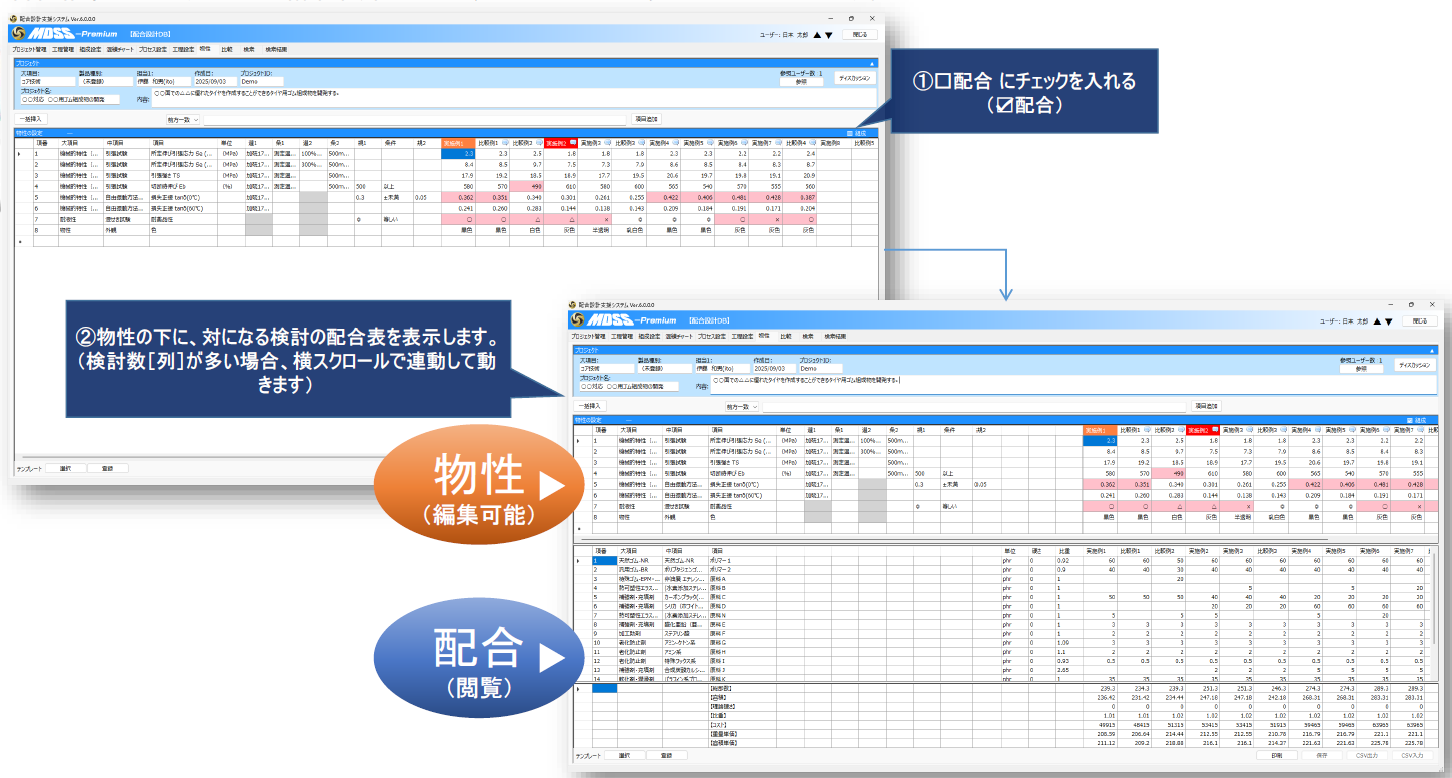Click the 一括挿入 button in upper window
This screenshot has height=778, width=1452.
point(32,119)
